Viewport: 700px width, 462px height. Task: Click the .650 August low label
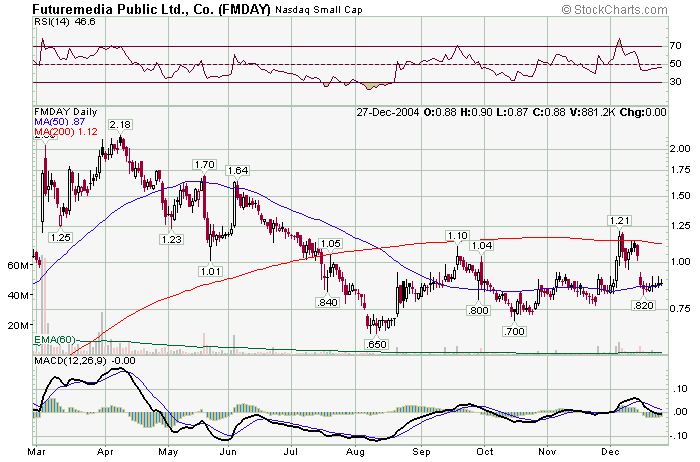376,345
